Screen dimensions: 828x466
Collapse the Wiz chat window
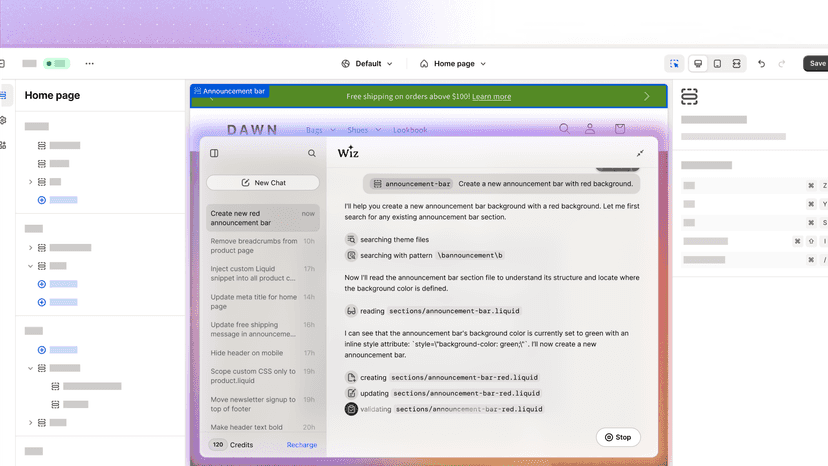click(x=640, y=153)
